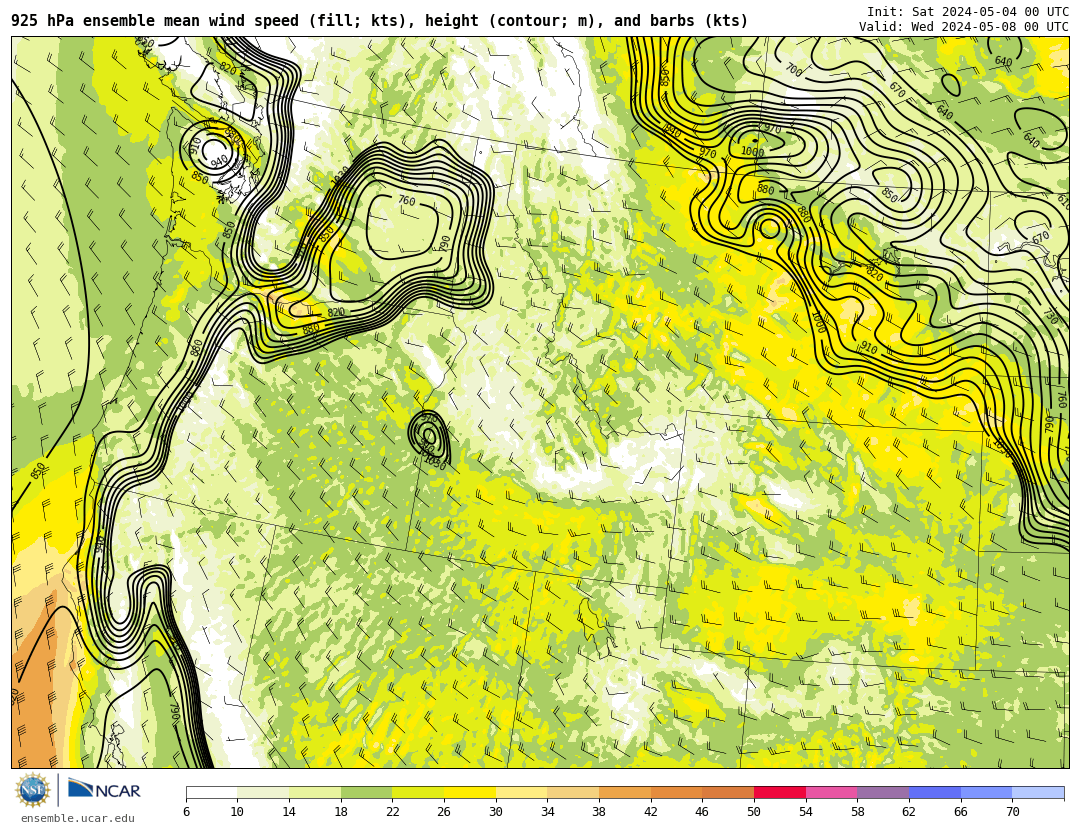Click the yellow 26-30 kts color swatch

coord(470,792)
